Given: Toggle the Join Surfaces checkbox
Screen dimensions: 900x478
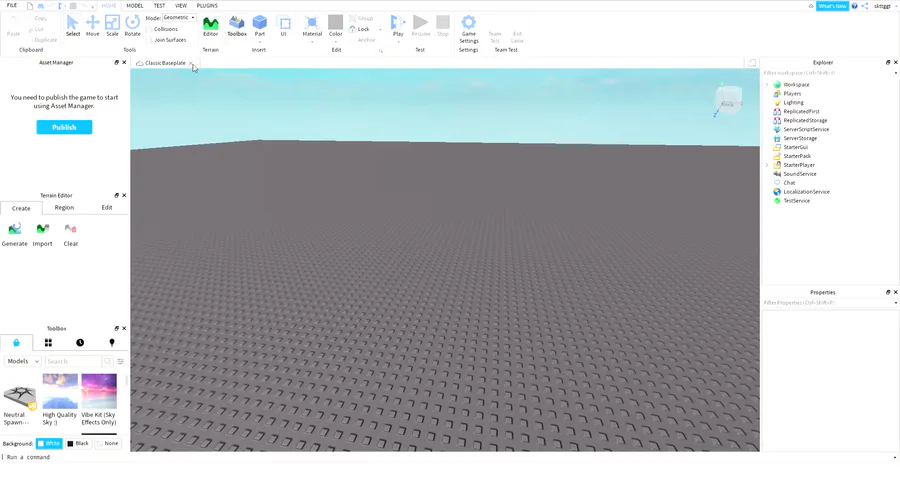Looking at the screenshot, I should click(149, 40).
